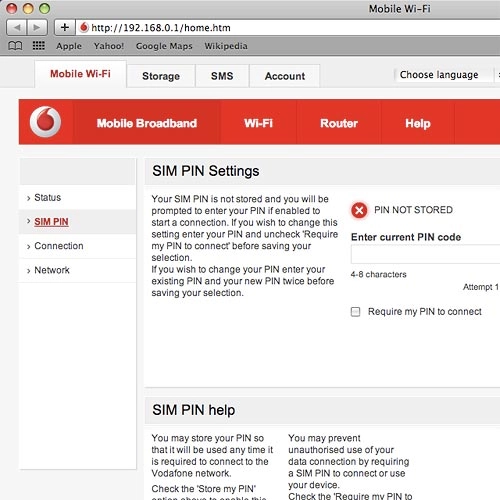Switch to the Storage tab
This screenshot has width=500, height=500.
click(161, 76)
